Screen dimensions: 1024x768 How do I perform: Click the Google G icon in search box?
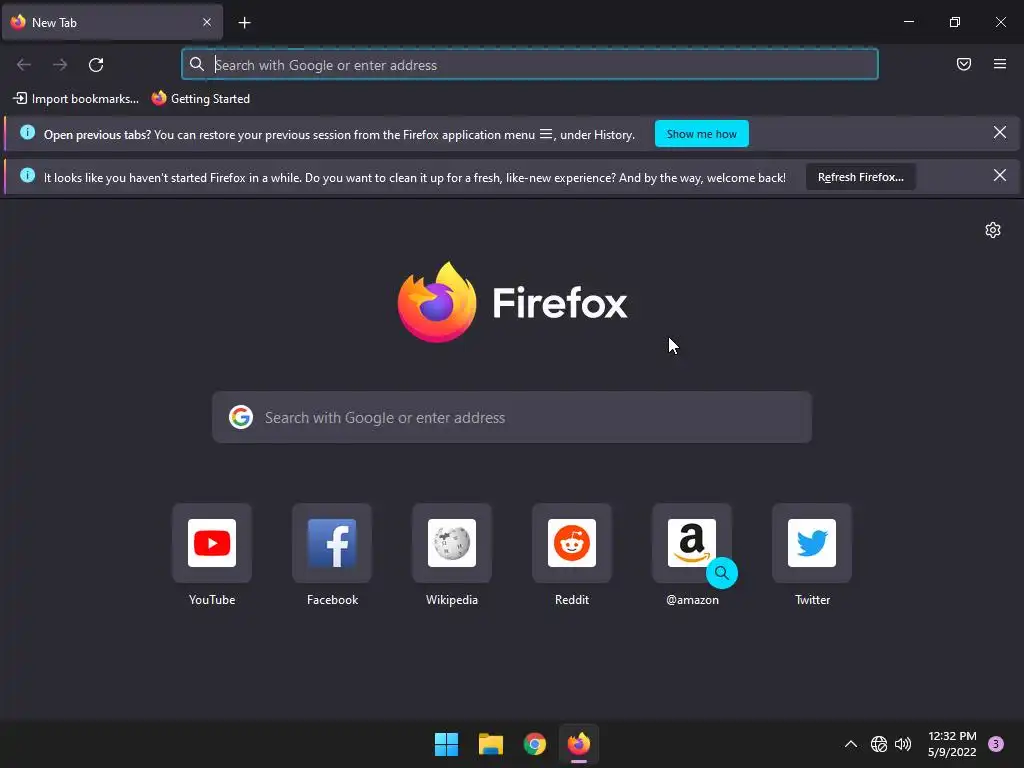point(241,417)
